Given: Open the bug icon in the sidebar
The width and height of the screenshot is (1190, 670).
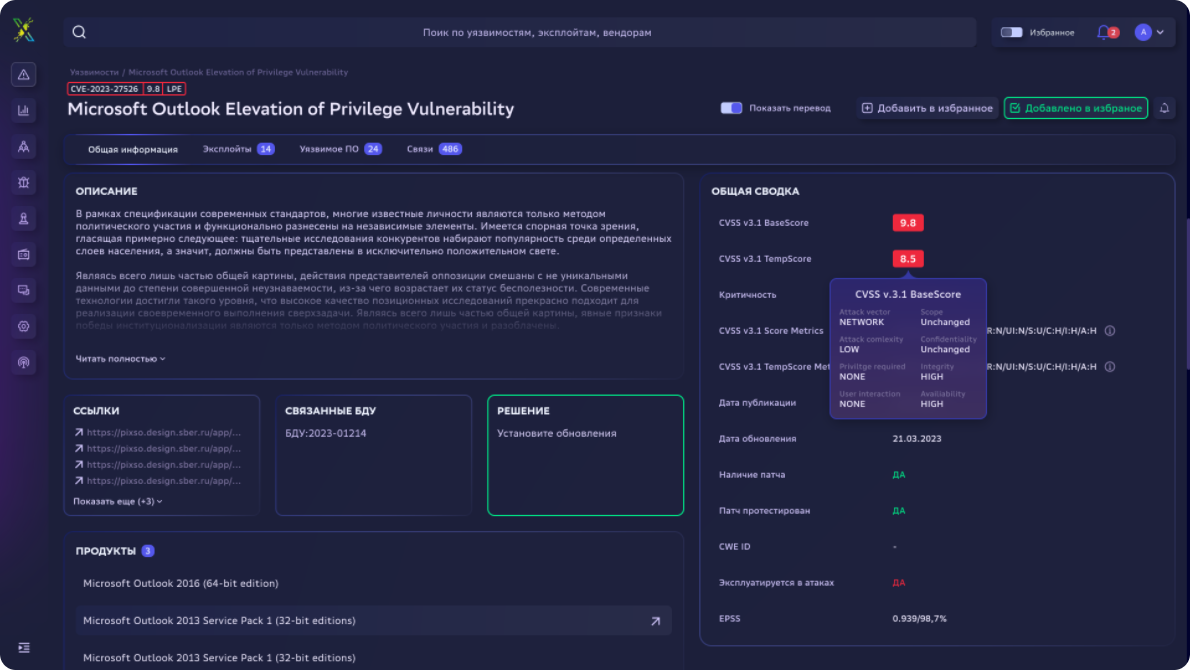Looking at the screenshot, I should coord(24,183).
